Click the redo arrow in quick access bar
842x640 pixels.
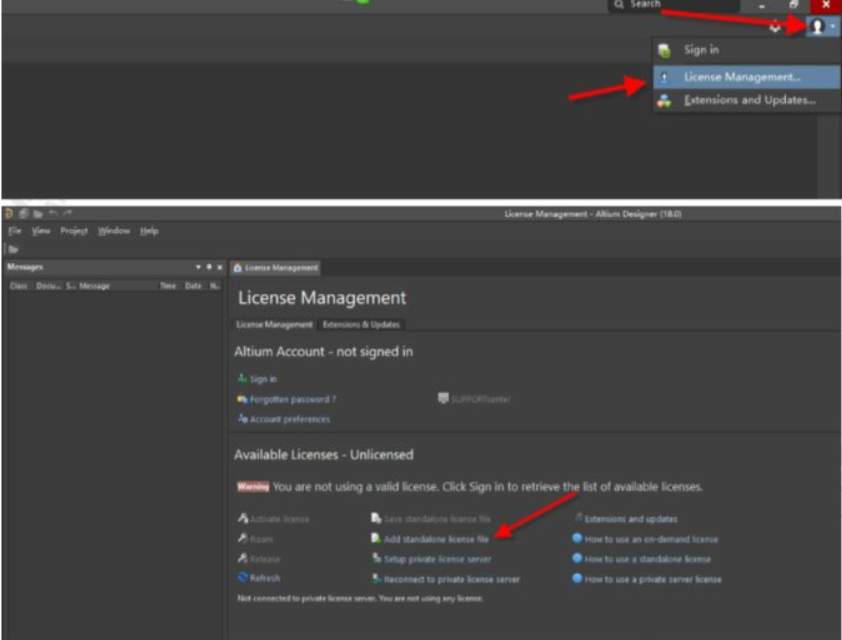[67, 214]
